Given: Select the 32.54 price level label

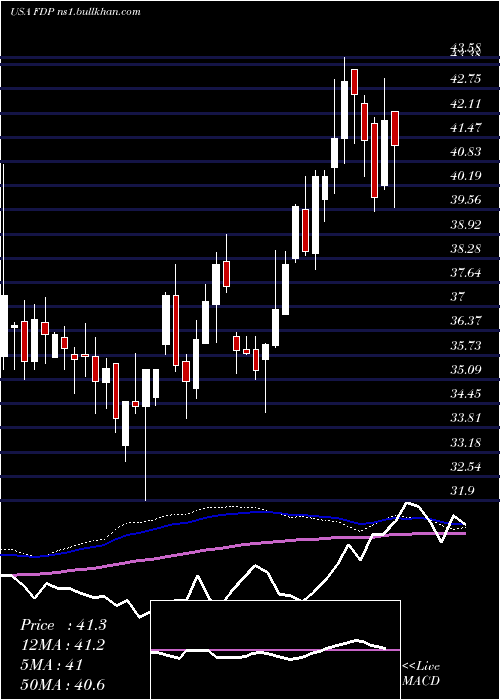Looking at the screenshot, I should (x=466, y=467).
